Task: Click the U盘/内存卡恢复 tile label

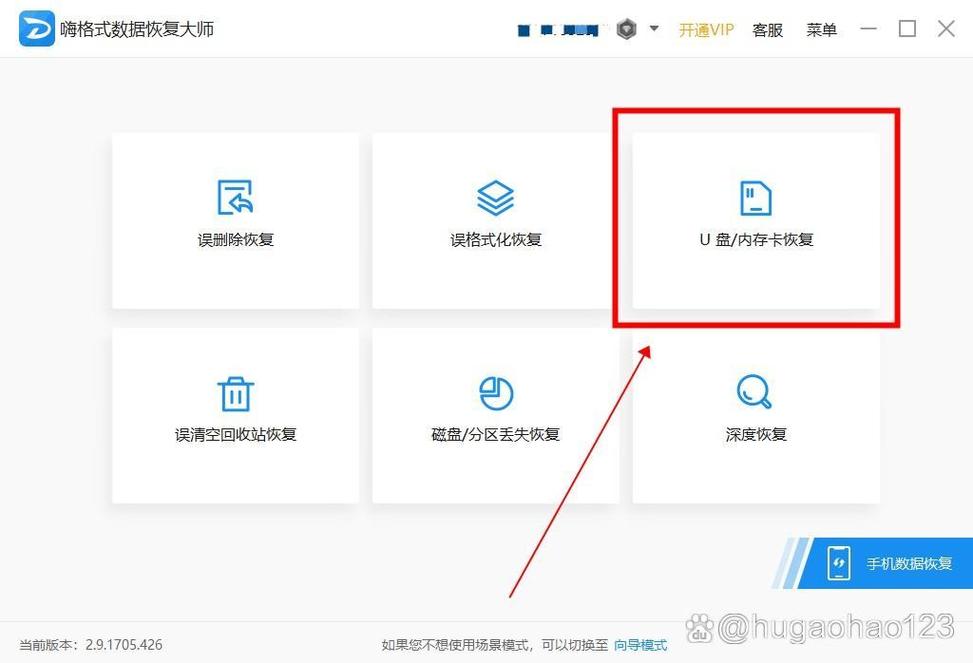Action: pyautogui.click(x=755, y=239)
